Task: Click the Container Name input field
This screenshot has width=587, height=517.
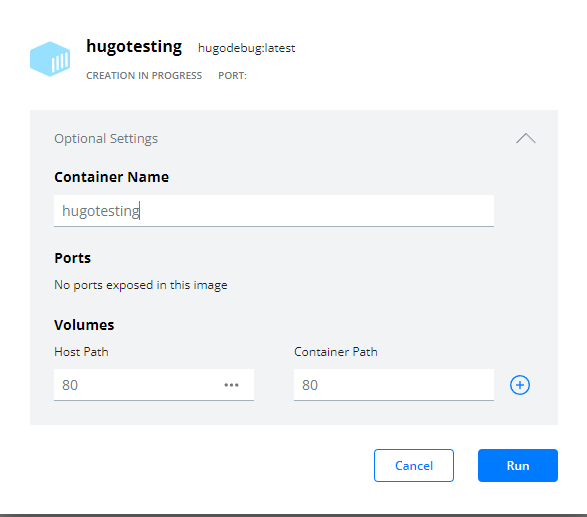Action: click(x=274, y=211)
